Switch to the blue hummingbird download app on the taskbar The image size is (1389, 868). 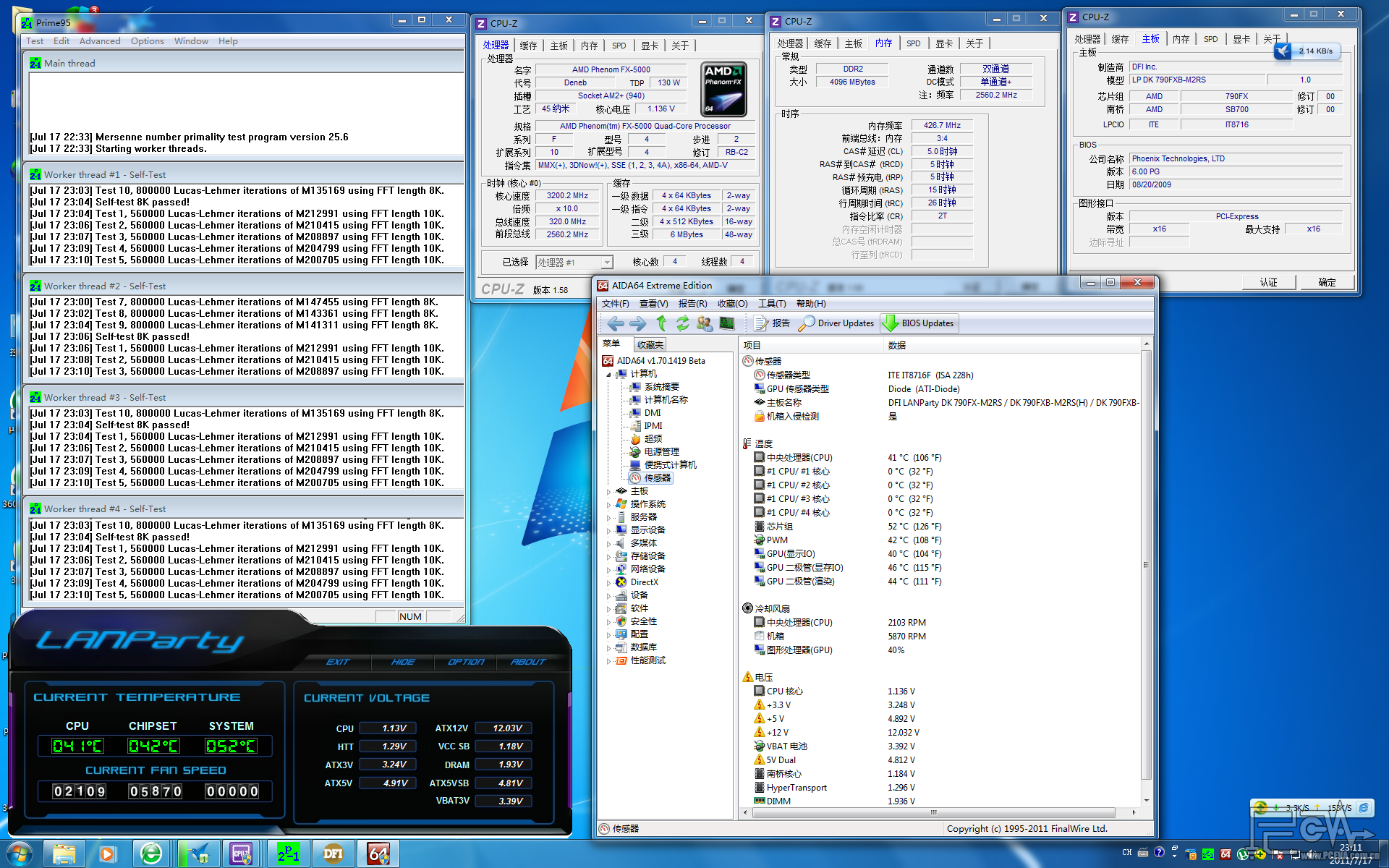click(x=197, y=854)
